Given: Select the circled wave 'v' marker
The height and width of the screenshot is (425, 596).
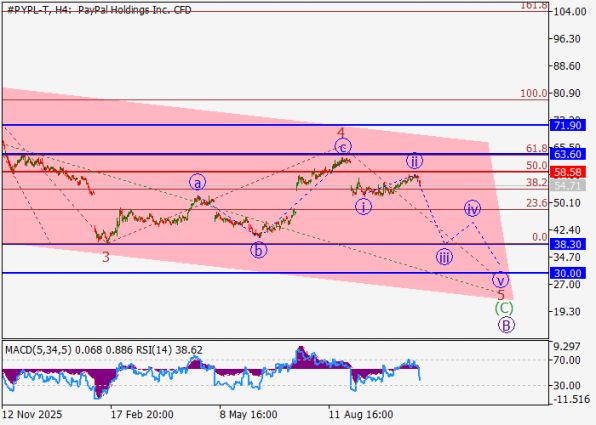Looking at the screenshot, I should click(x=501, y=280).
